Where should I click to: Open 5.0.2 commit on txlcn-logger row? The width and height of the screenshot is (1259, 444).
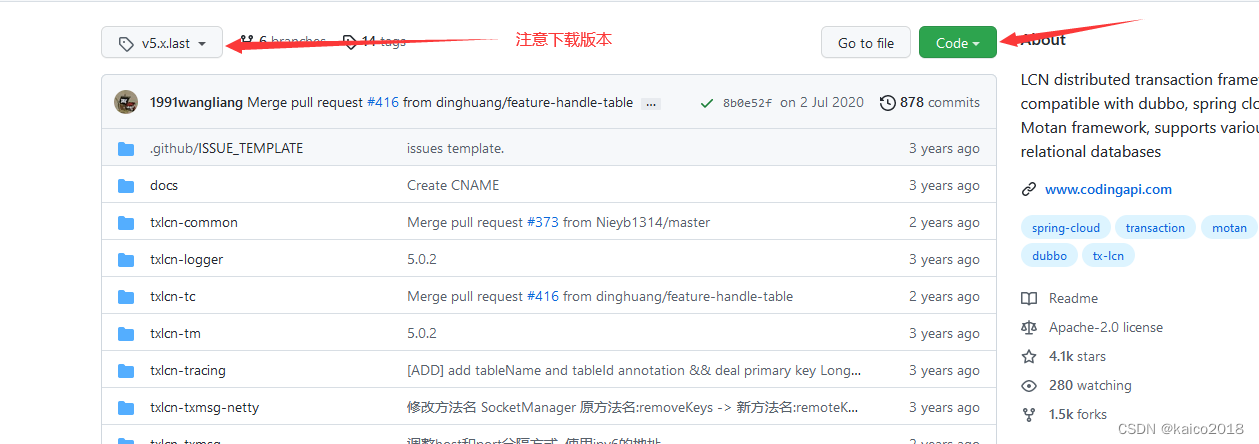(x=422, y=259)
